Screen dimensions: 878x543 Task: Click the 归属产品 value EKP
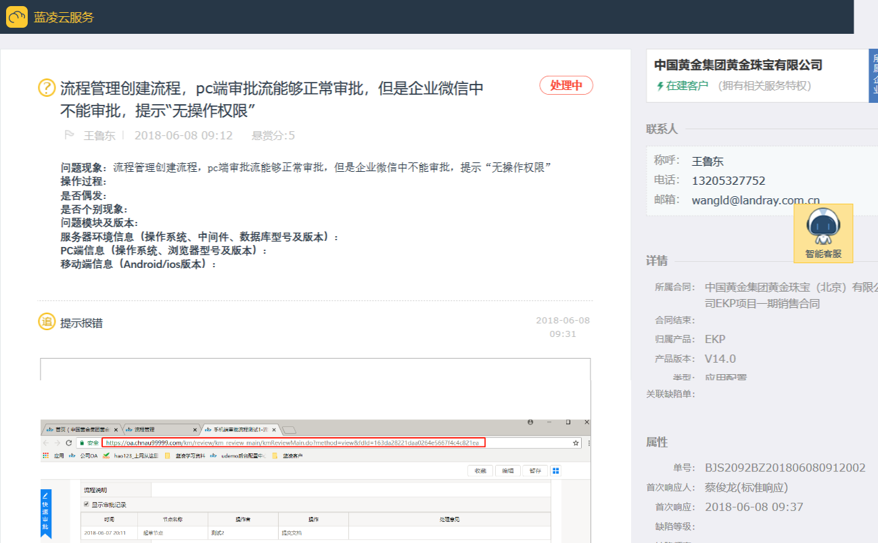[714, 339]
